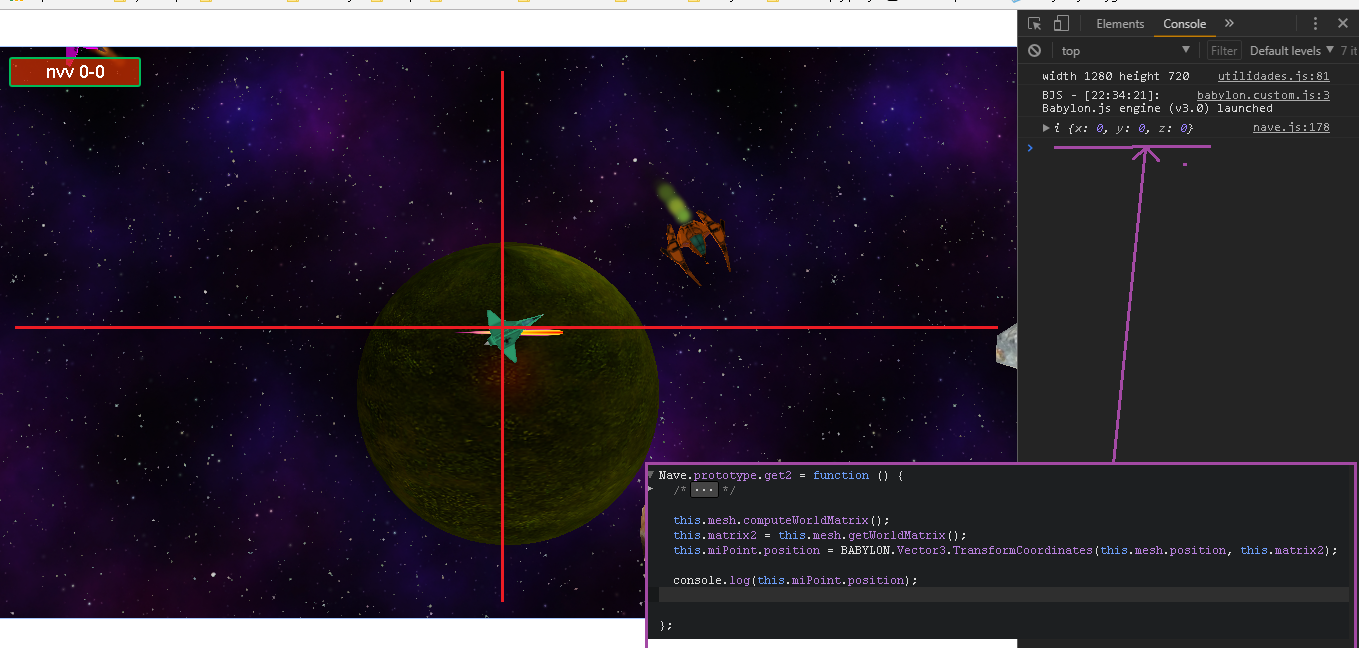The width and height of the screenshot is (1360, 648).
Task: Select the Console tab
Action: (1184, 24)
